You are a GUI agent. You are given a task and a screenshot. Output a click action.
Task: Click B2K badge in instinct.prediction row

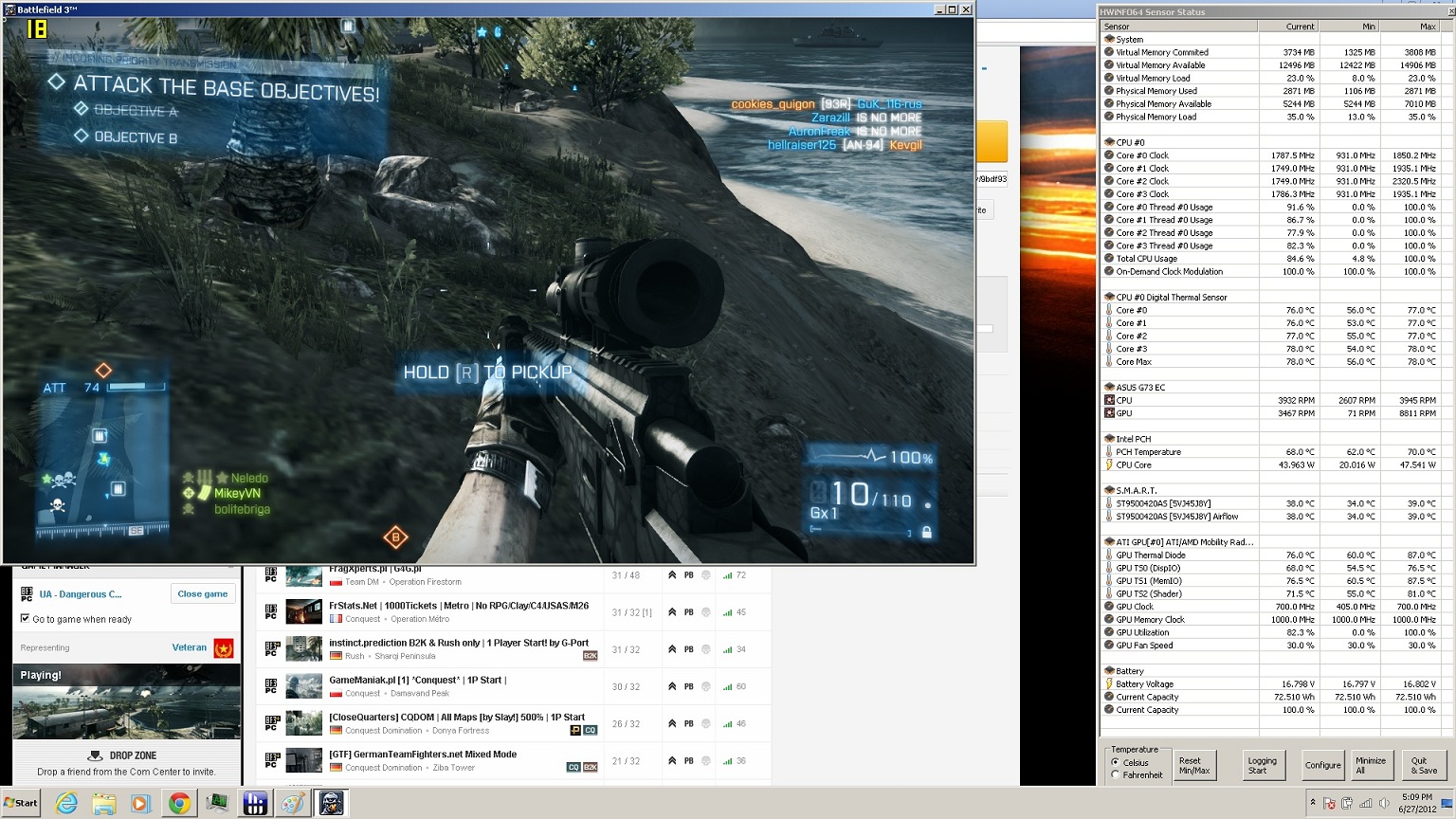[x=590, y=656]
